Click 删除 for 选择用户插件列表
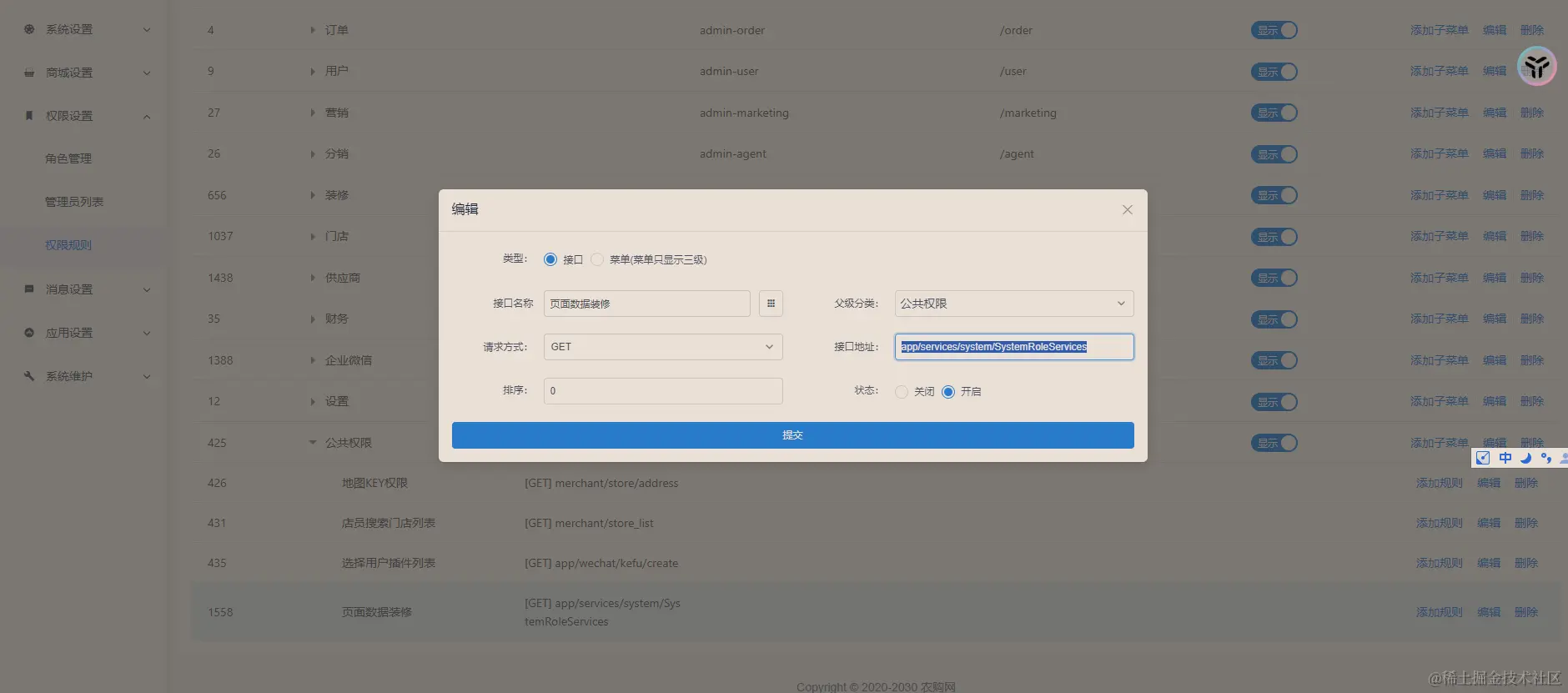The height and width of the screenshot is (693, 1568). pyautogui.click(x=1526, y=563)
